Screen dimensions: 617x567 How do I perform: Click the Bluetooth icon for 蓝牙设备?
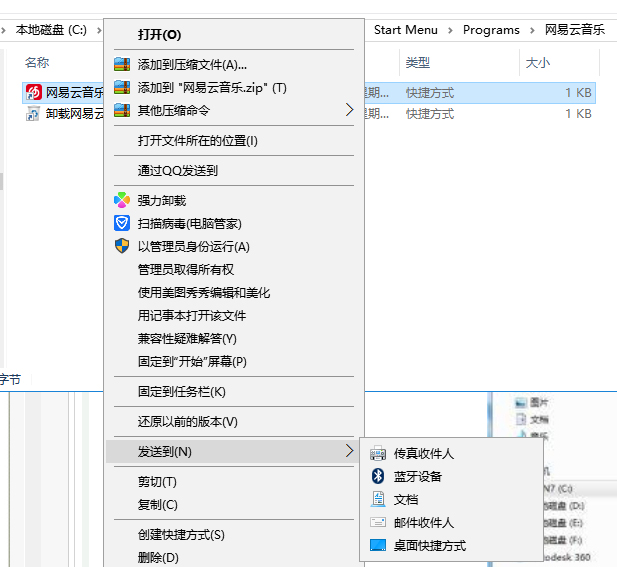tap(378, 476)
